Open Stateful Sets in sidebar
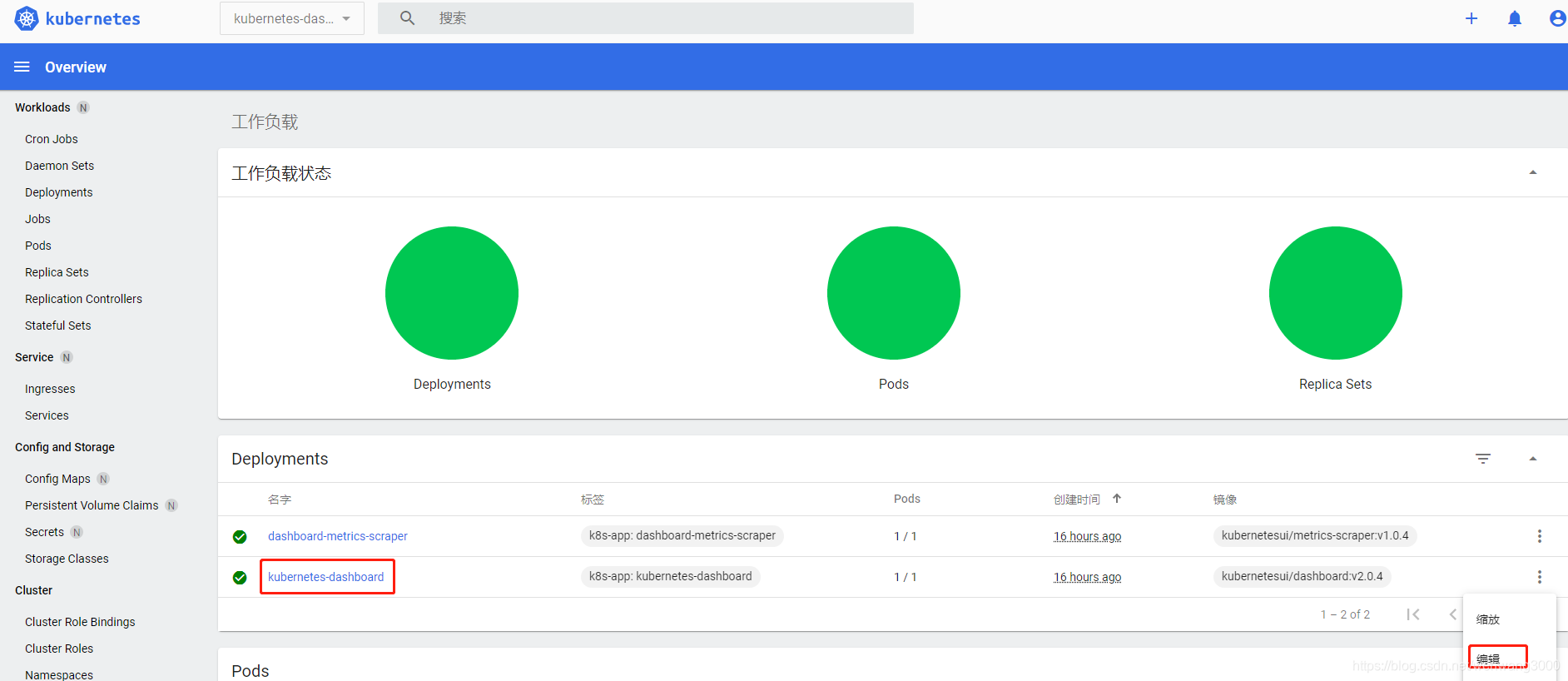The width and height of the screenshot is (1568, 681). tap(57, 326)
